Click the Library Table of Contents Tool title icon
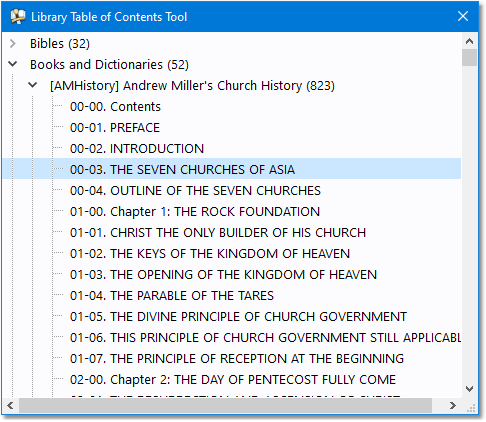 coord(18,17)
